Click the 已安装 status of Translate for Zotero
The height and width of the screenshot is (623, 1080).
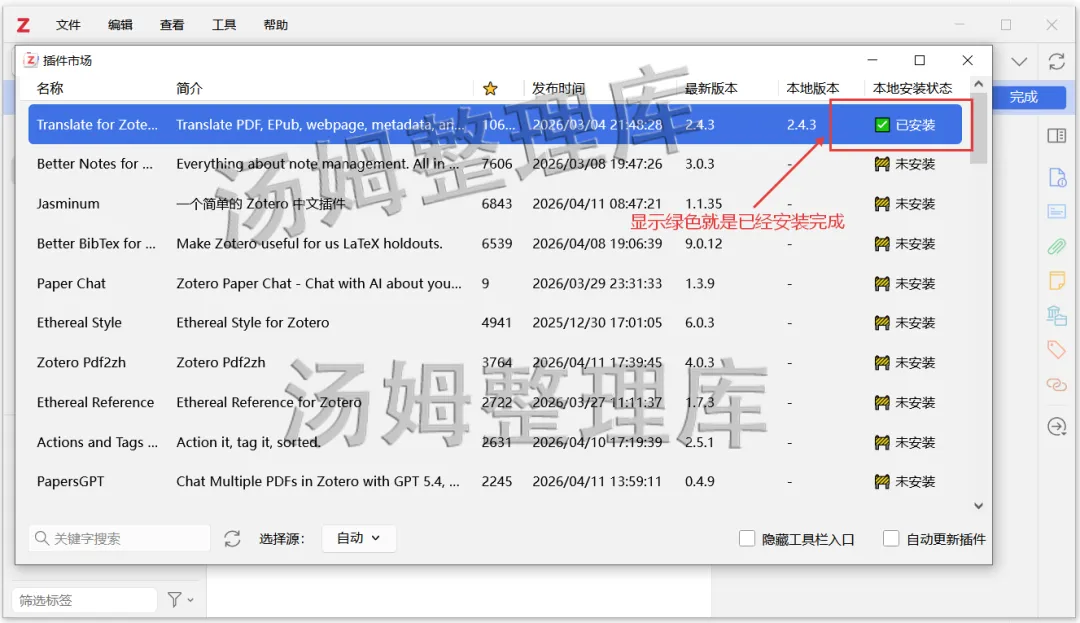(x=905, y=125)
